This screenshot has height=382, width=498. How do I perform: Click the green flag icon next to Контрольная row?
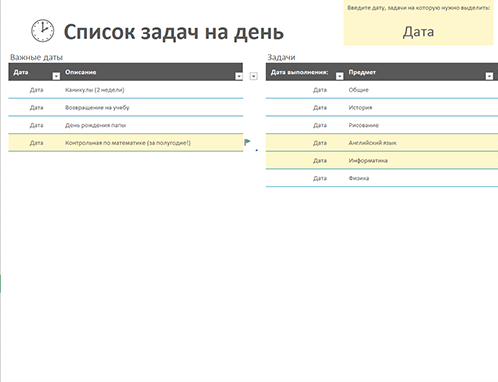click(247, 142)
